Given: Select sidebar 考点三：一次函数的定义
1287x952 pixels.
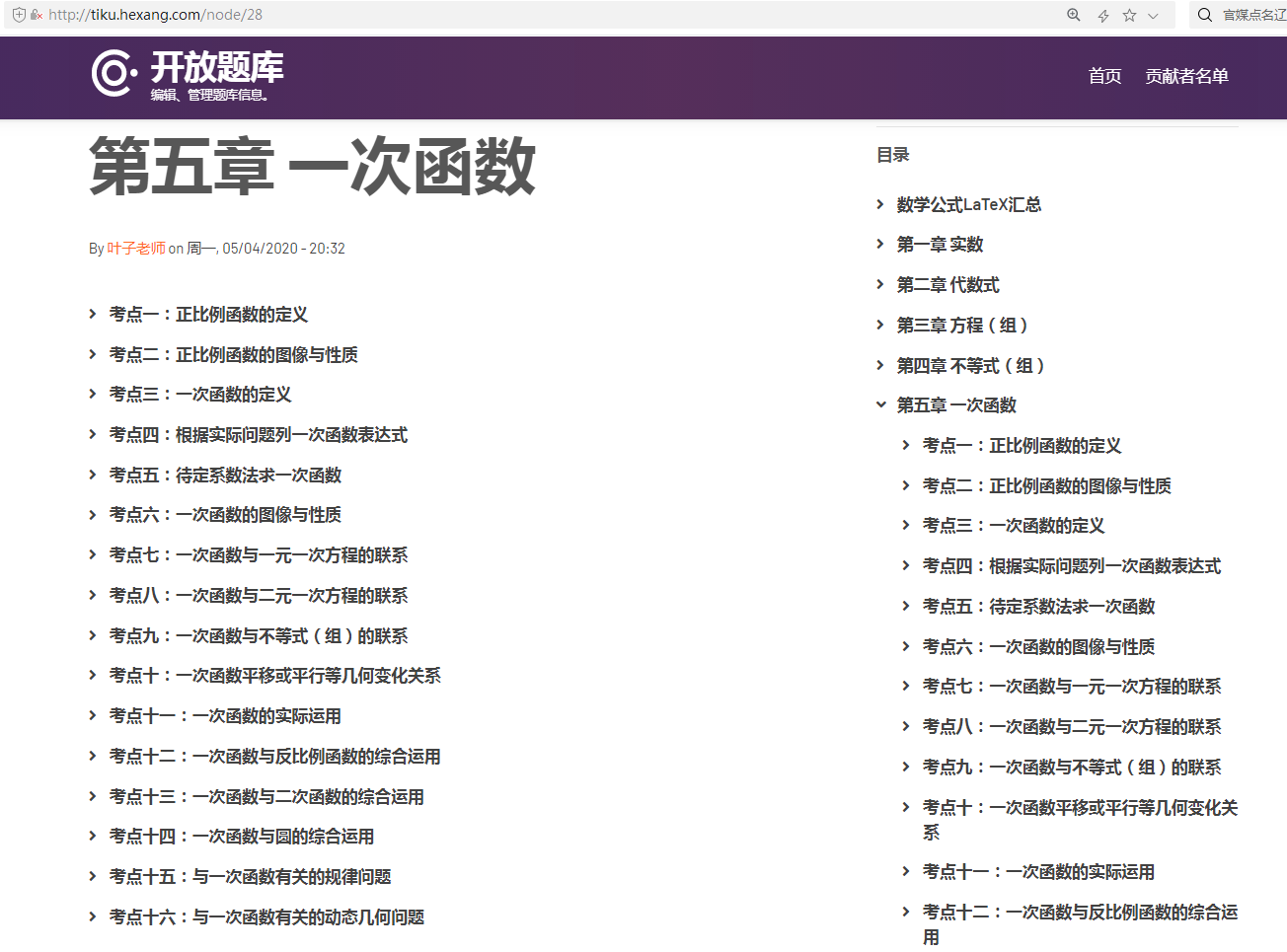Looking at the screenshot, I should [1014, 525].
